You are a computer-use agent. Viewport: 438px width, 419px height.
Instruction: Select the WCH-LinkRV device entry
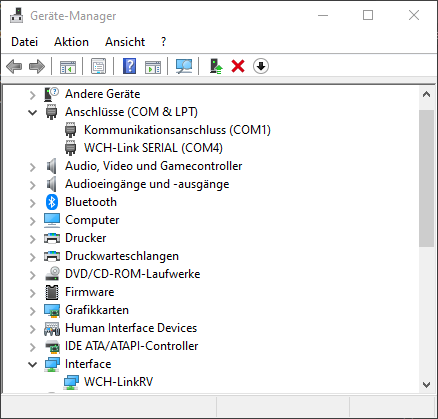pyautogui.click(x=118, y=382)
